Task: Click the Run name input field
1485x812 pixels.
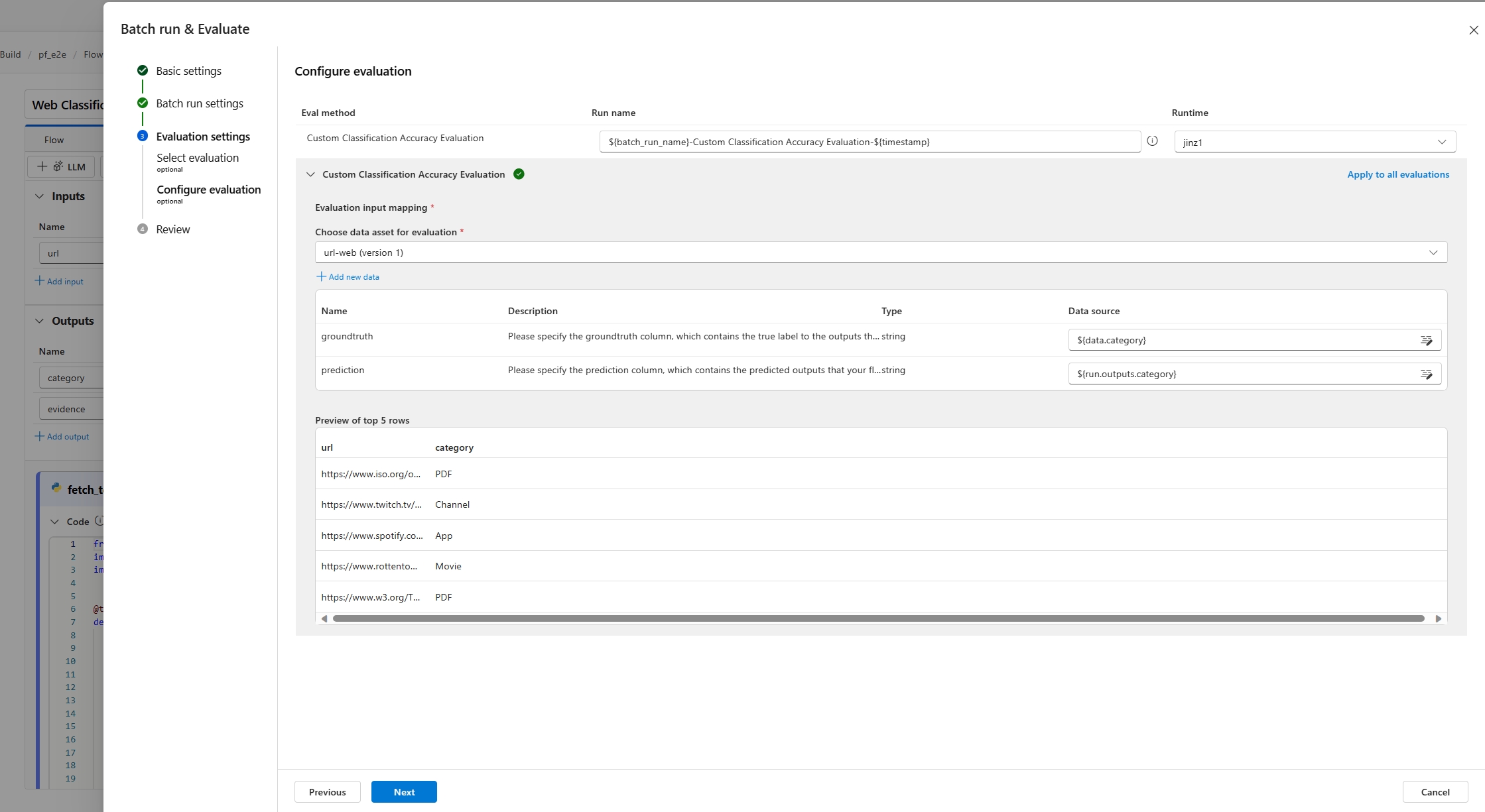Action: click(870, 142)
